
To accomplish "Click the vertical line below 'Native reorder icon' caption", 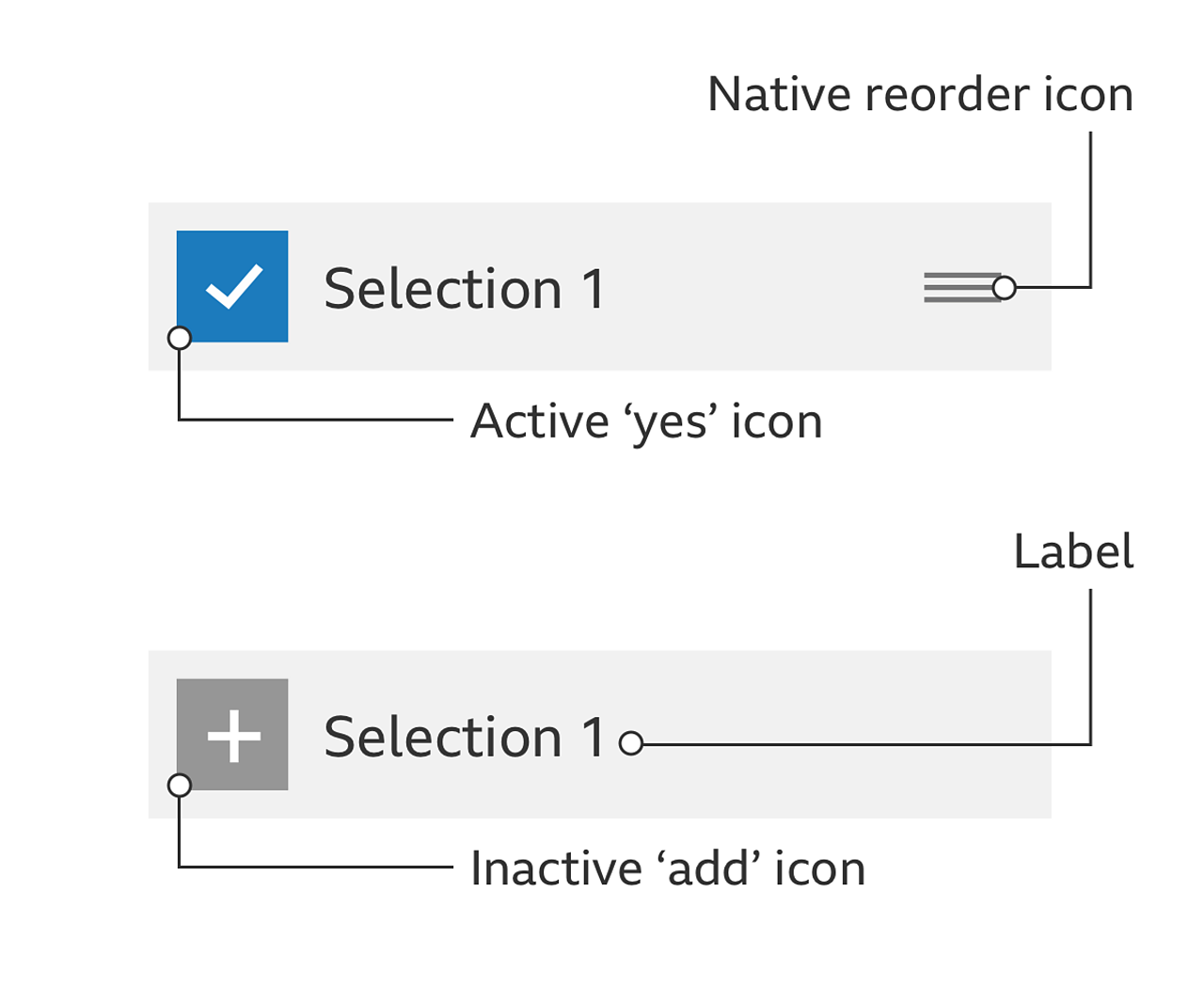I will 1090,207.
